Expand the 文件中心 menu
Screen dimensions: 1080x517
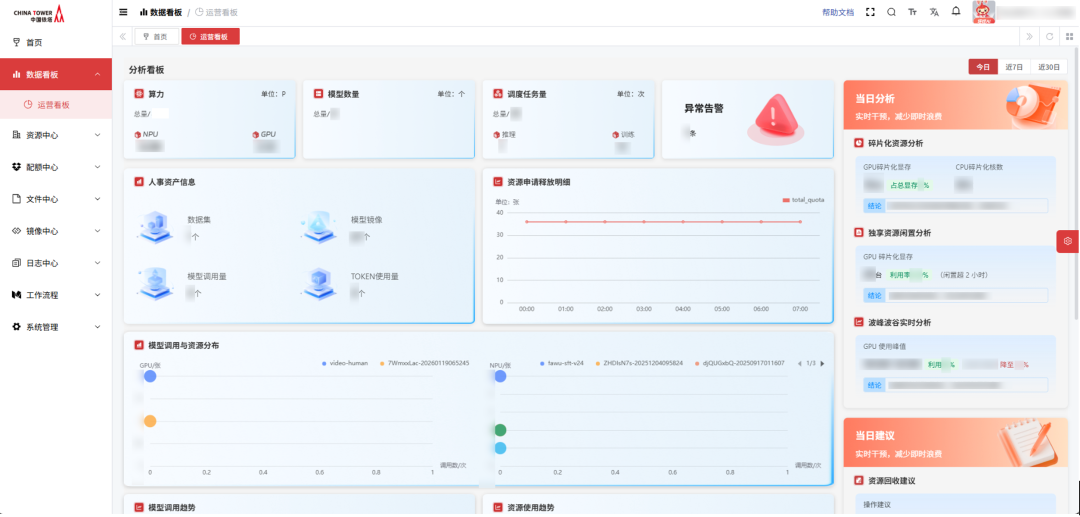(x=56, y=199)
